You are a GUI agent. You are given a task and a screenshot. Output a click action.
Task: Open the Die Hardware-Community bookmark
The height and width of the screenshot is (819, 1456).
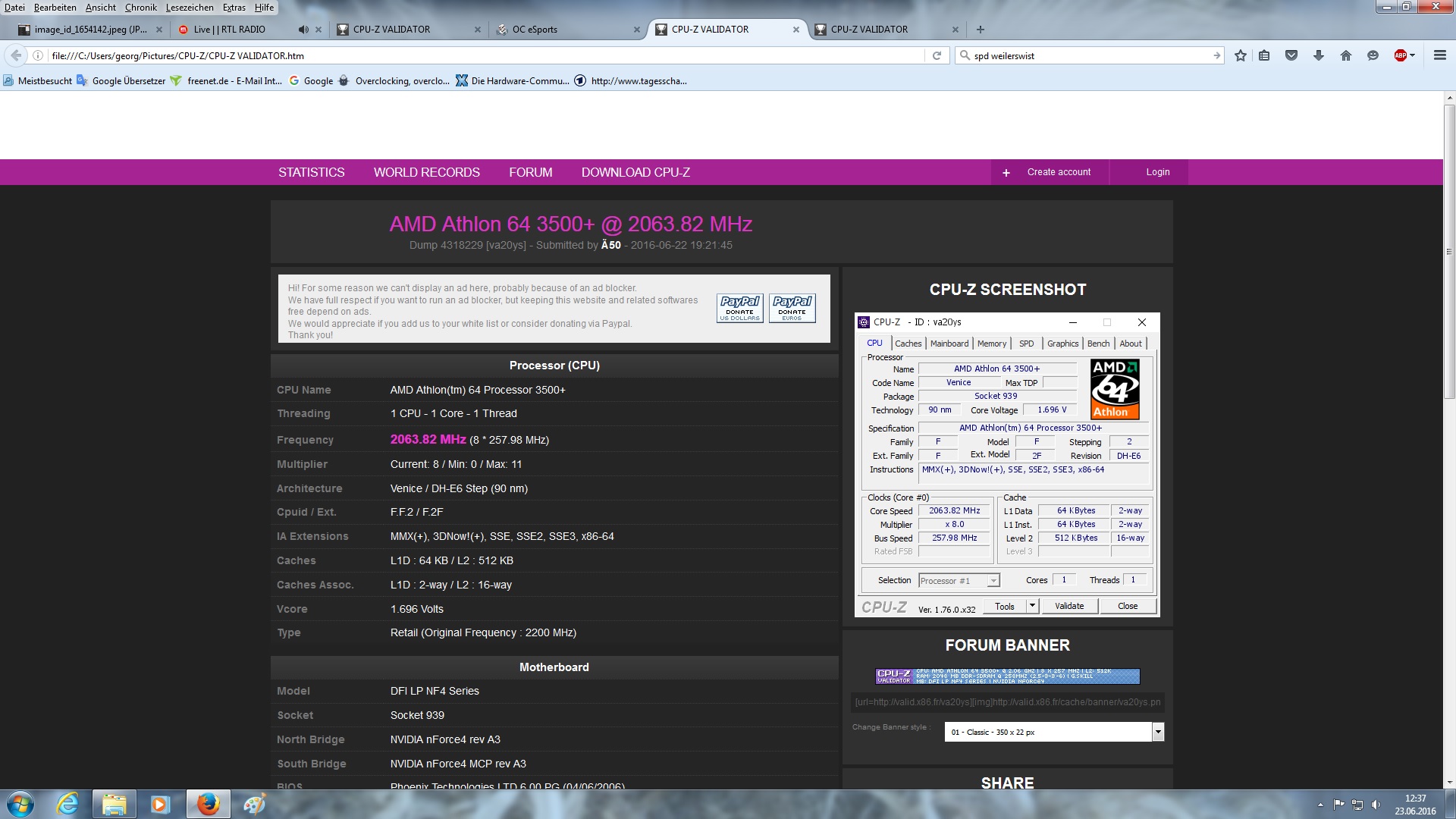[x=513, y=81]
